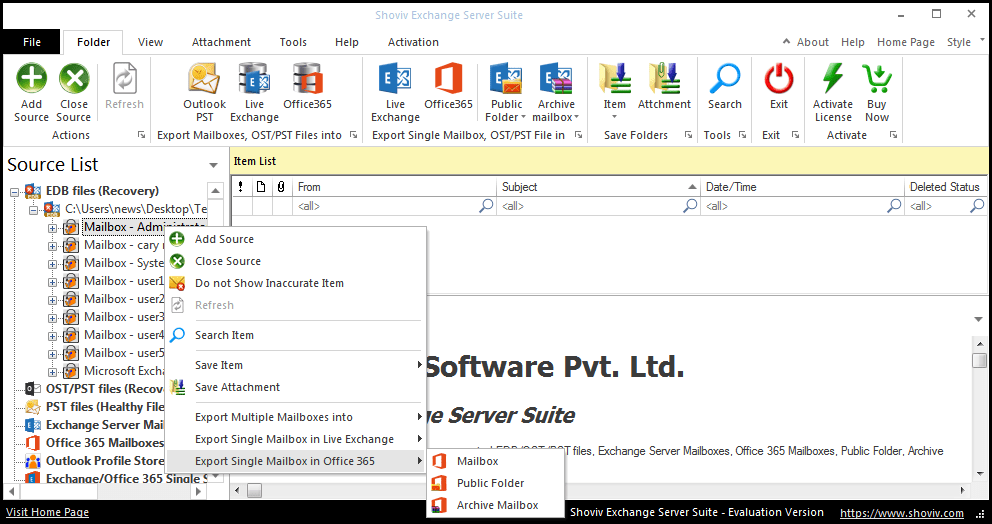Switch to the Tools ribbon tab
The height and width of the screenshot is (524, 992).
[293, 42]
